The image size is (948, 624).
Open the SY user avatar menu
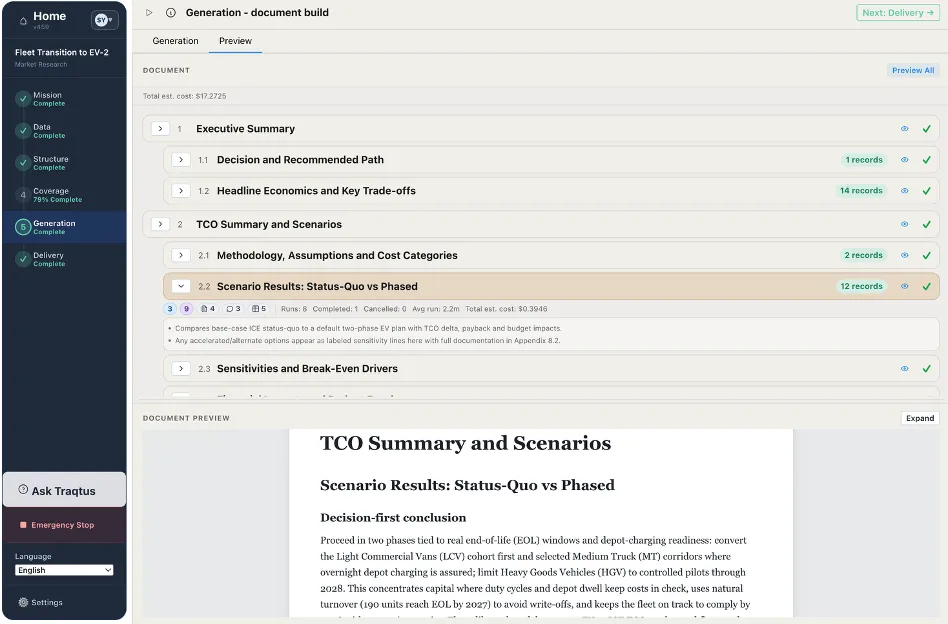click(x=104, y=20)
